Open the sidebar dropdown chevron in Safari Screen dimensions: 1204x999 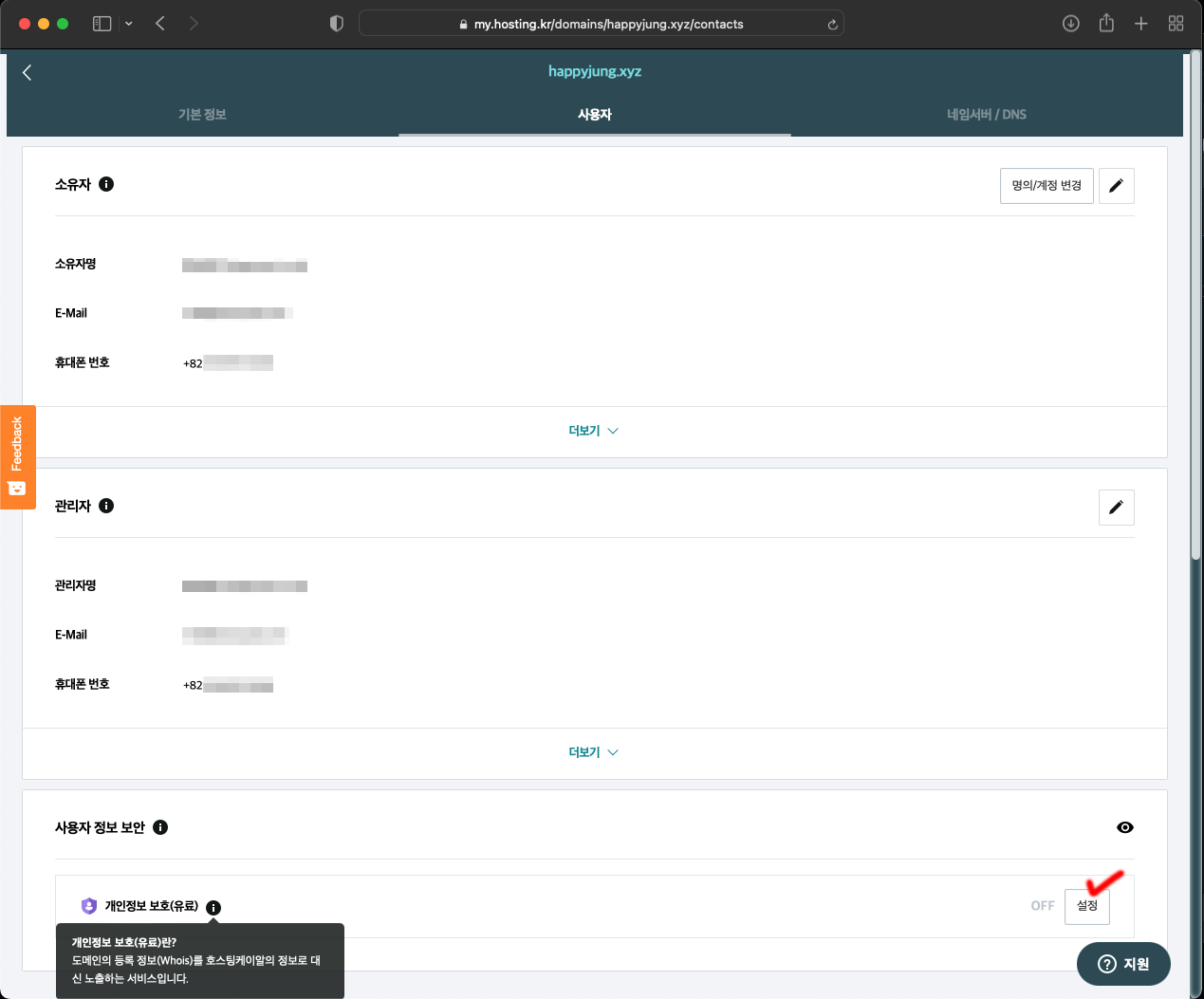click(129, 24)
